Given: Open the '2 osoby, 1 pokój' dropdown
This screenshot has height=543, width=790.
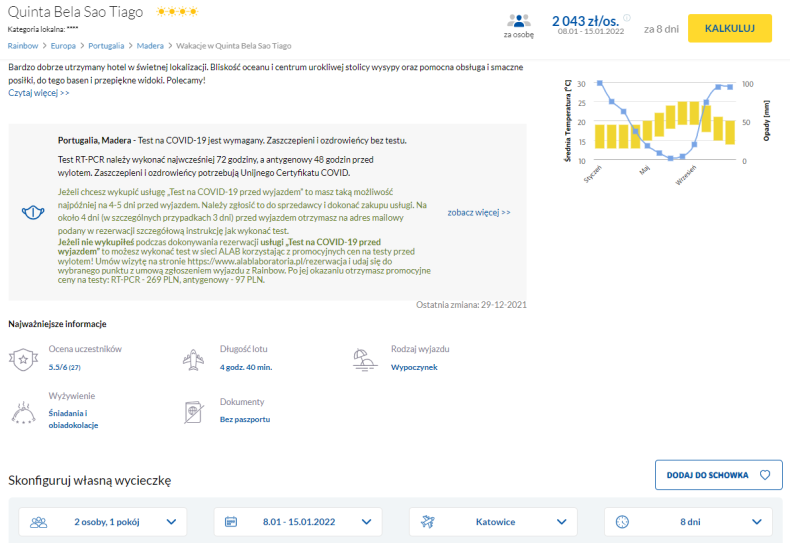Looking at the screenshot, I should (x=103, y=522).
